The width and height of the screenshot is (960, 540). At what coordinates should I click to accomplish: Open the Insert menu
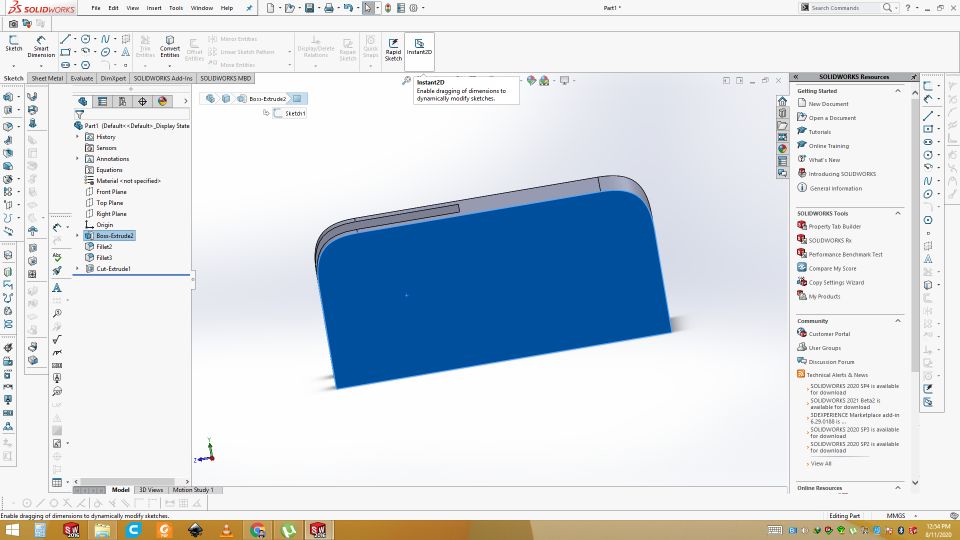click(x=154, y=8)
